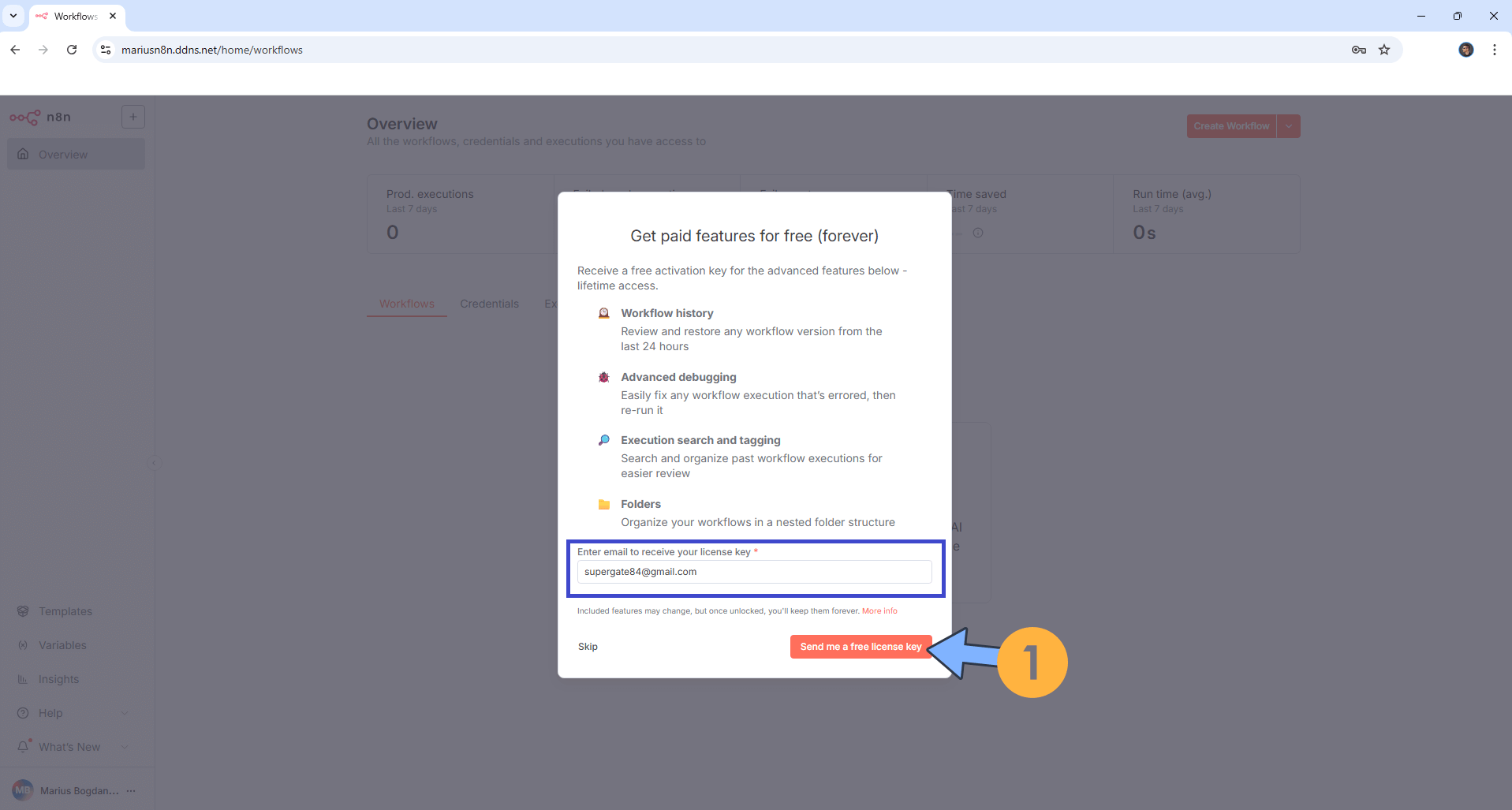Switch to the Workflows tab
The width and height of the screenshot is (1512, 810).
(x=407, y=304)
